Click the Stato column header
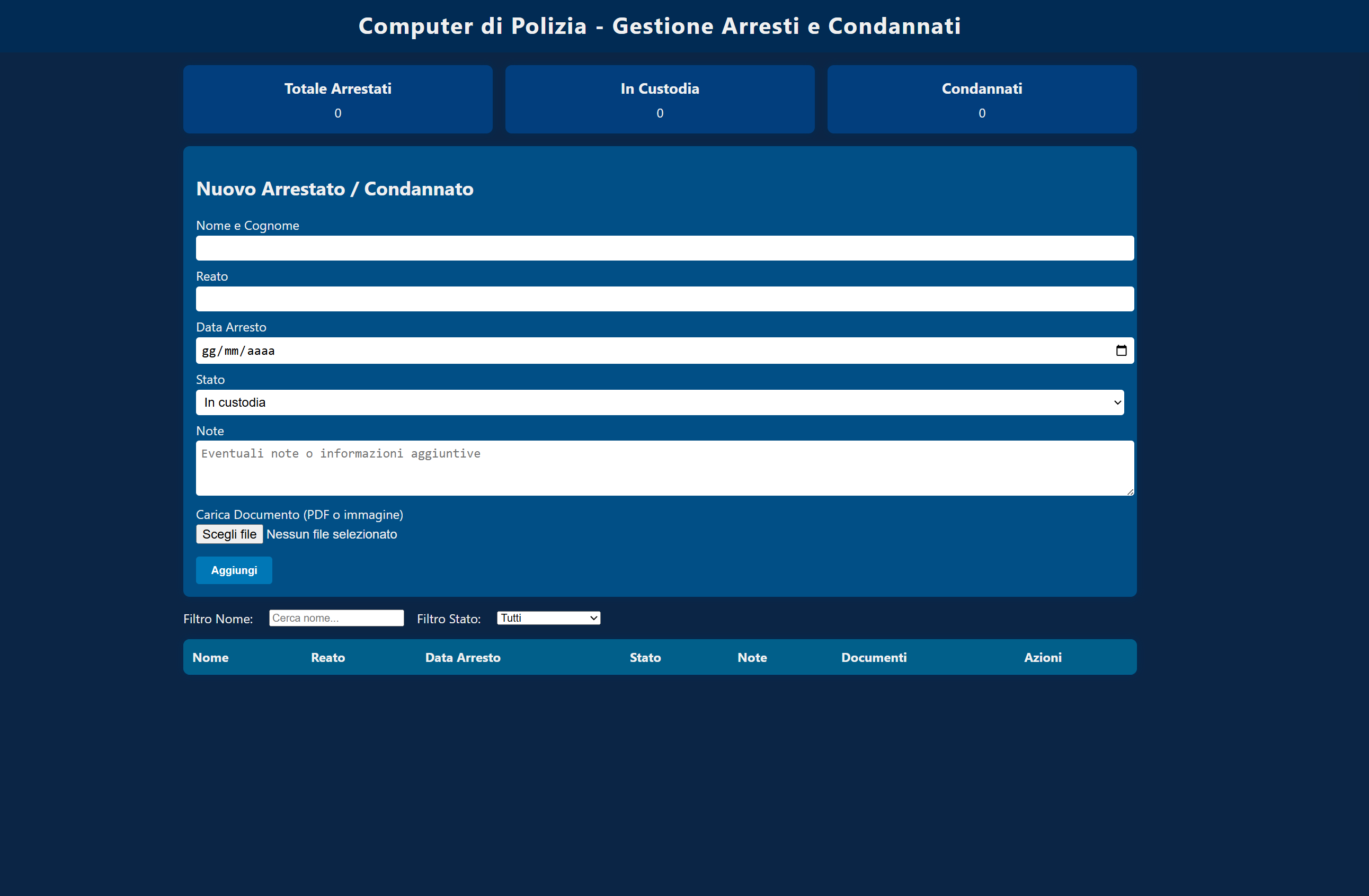Image resolution: width=1369 pixels, height=896 pixels. click(x=645, y=657)
